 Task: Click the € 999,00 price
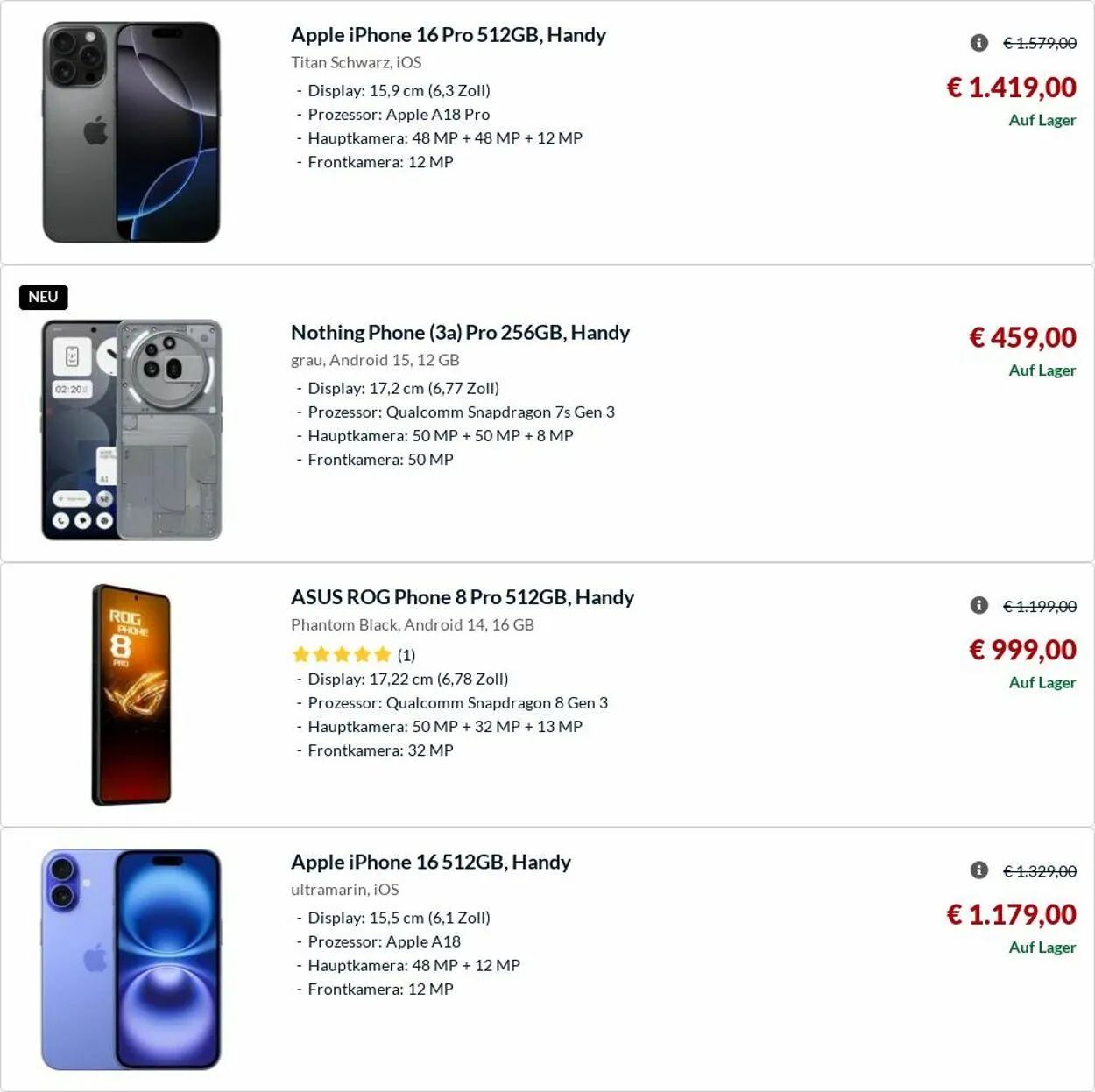point(1022,650)
